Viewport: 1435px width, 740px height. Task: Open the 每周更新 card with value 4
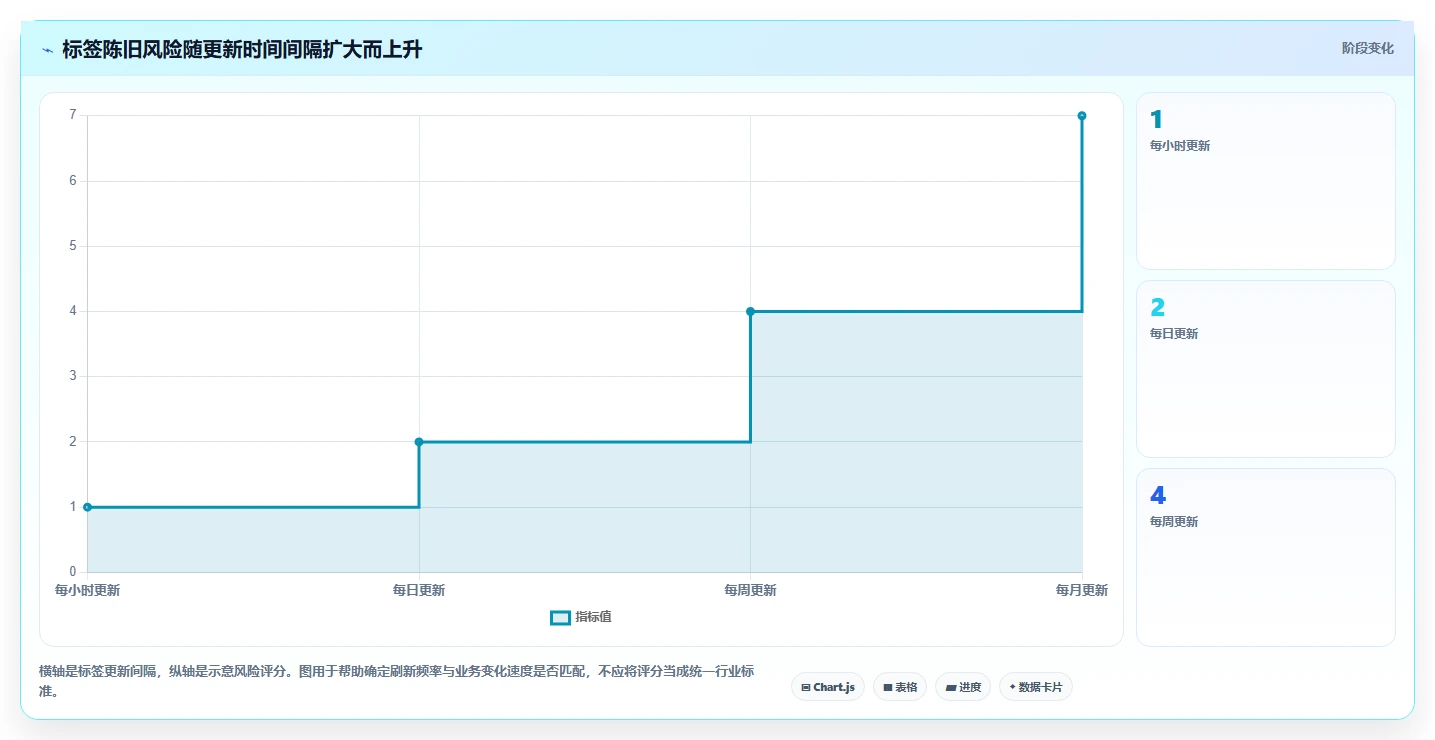(x=1266, y=557)
